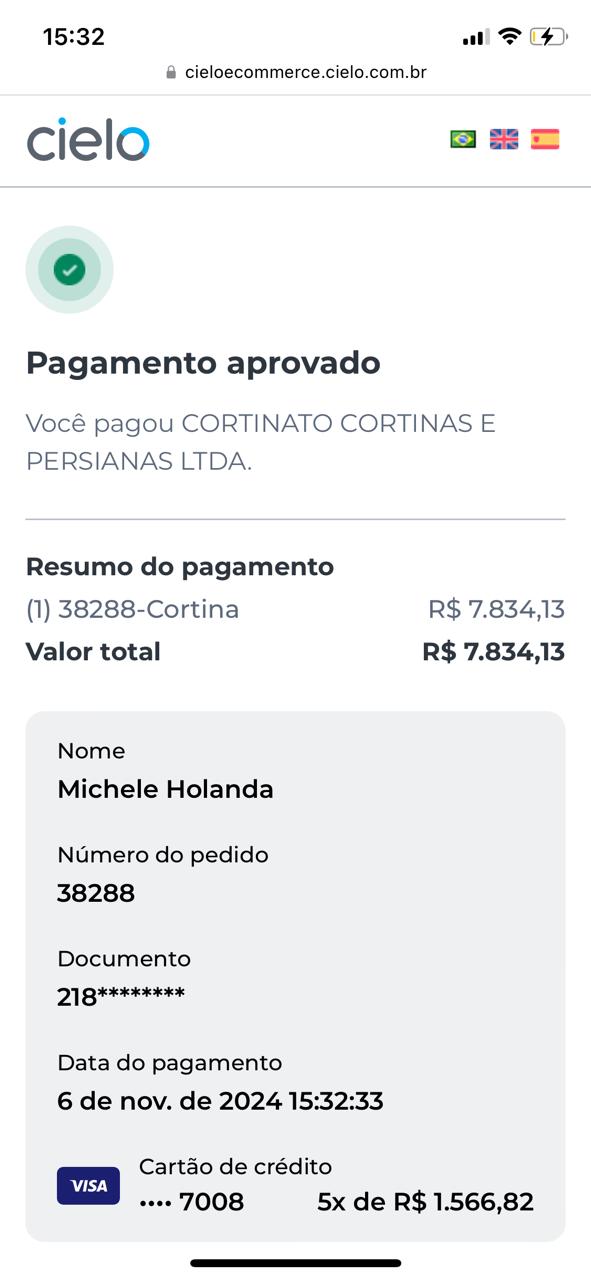Viewport: 591px width, 1280px height.
Task: Switch language to Portuguese with Brazil flag
Action: [x=463, y=139]
